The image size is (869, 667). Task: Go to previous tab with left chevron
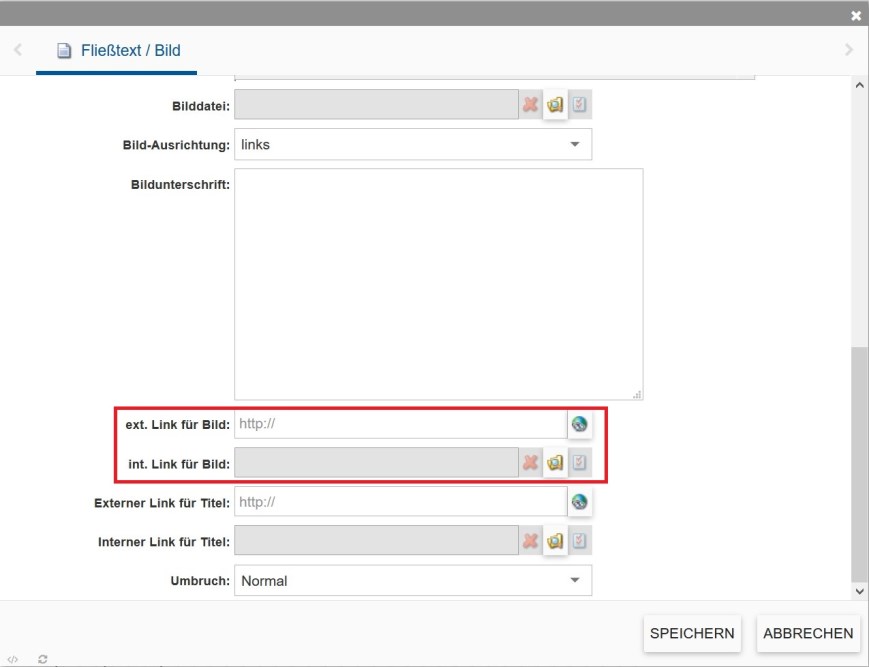[18, 50]
